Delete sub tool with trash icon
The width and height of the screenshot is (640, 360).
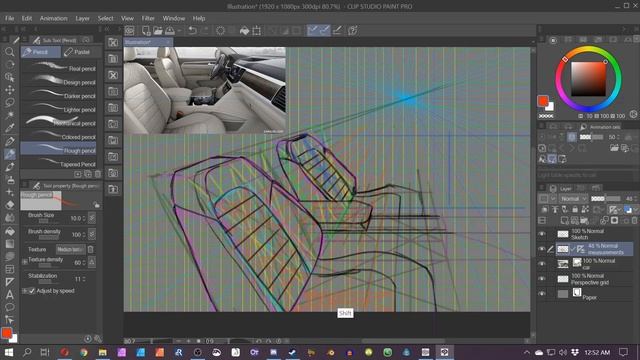(x=98, y=174)
